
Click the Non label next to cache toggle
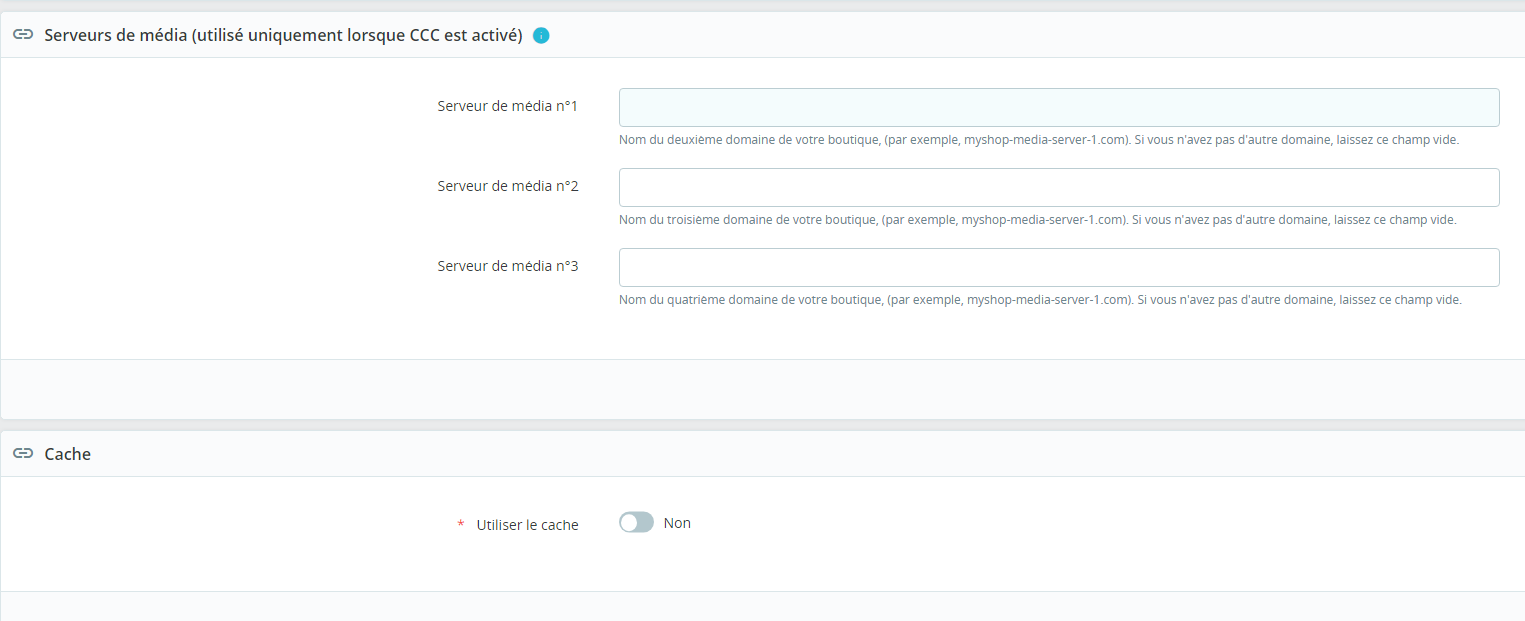677,523
